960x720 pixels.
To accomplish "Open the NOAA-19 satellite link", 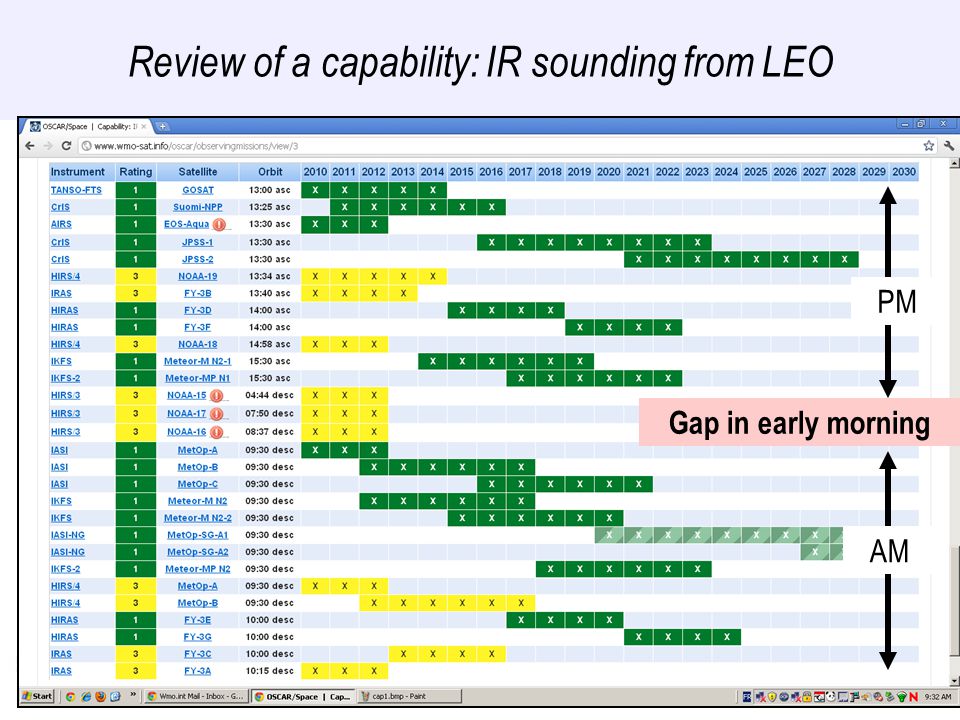I will [198, 277].
